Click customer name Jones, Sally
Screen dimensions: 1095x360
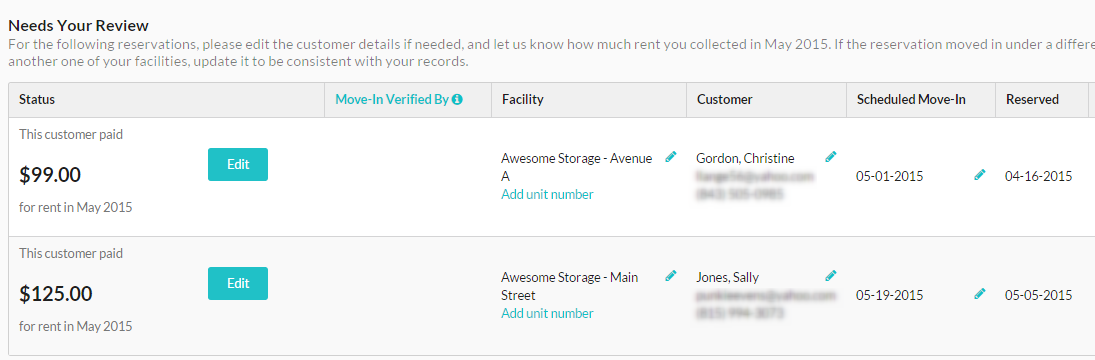click(x=728, y=278)
